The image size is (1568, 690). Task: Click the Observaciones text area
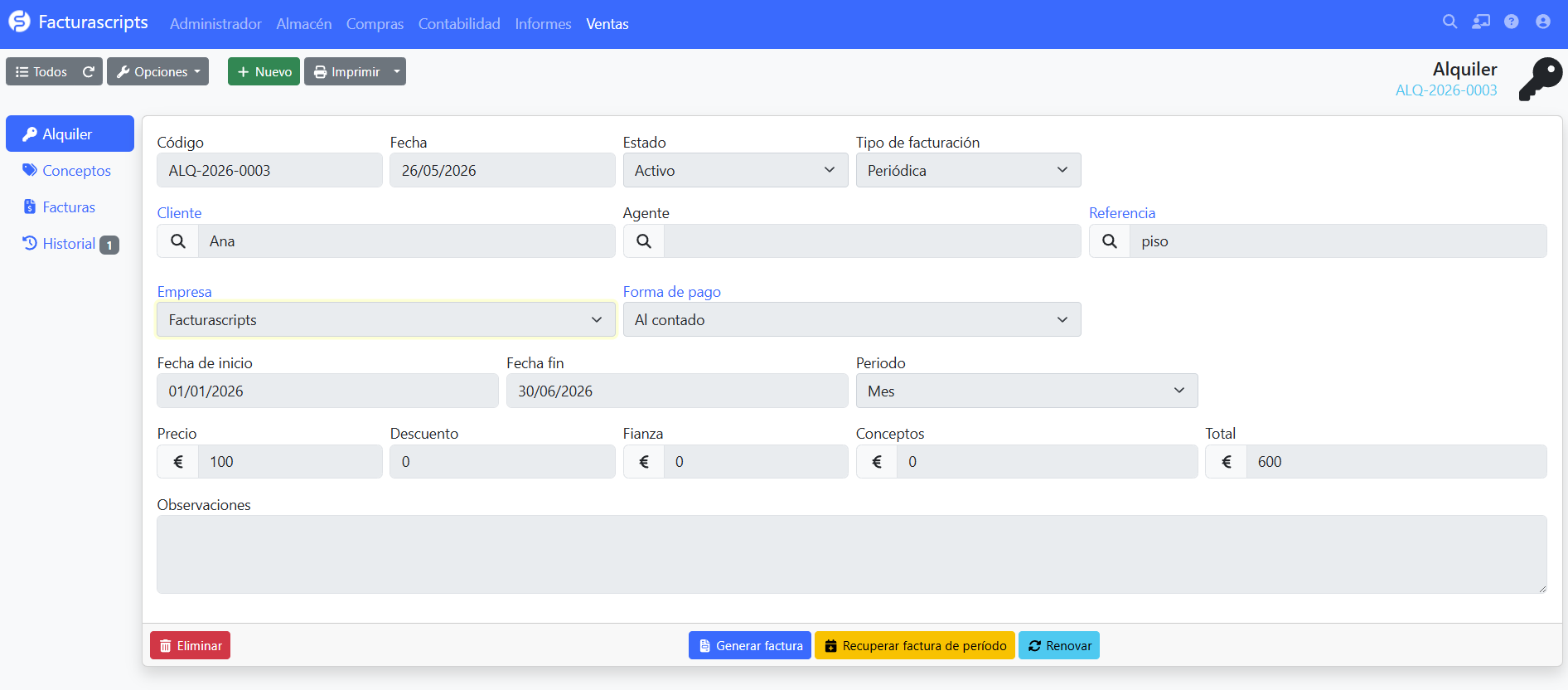coord(852,555)
